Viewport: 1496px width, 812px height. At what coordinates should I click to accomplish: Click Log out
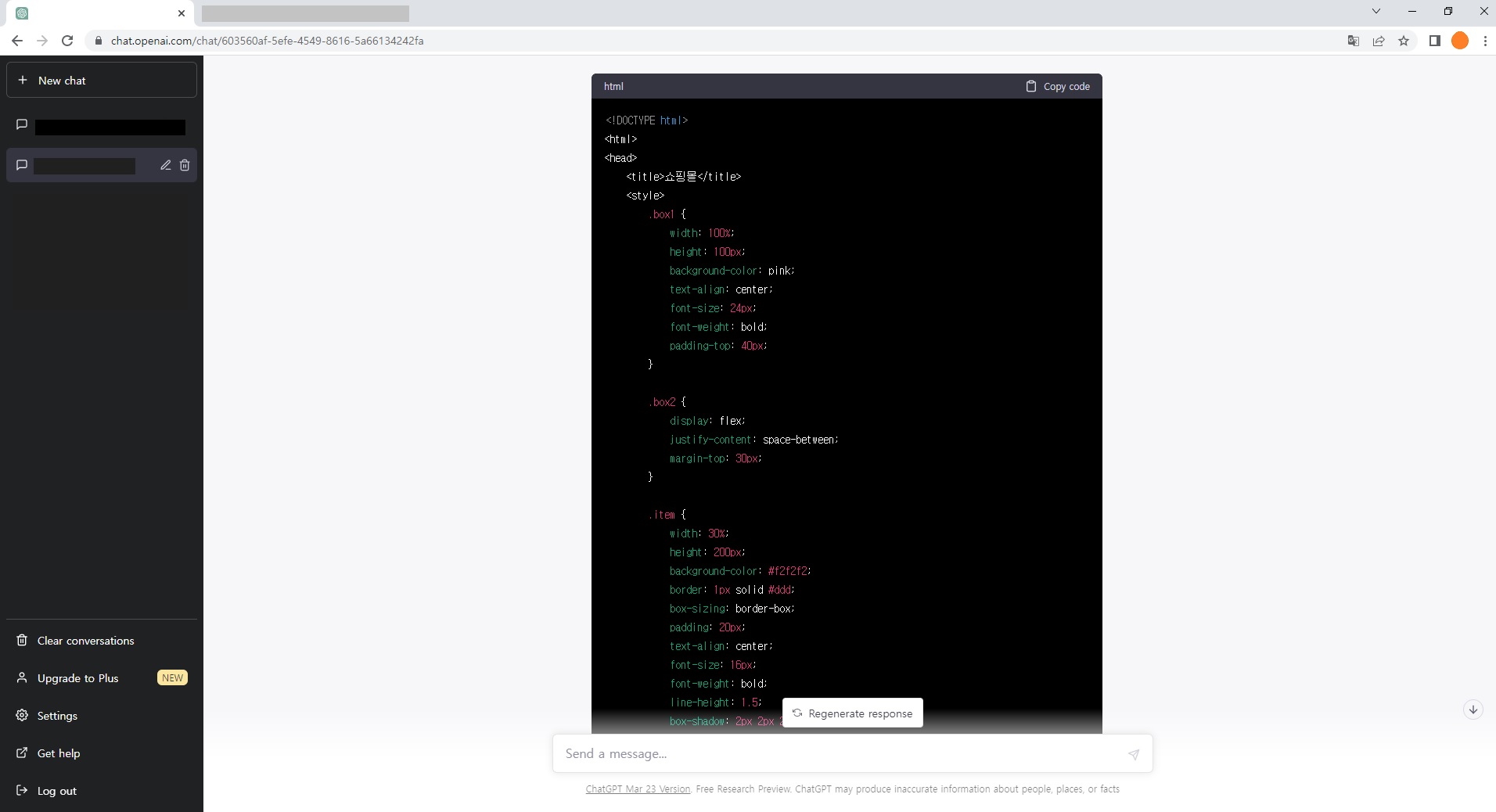[x=102, y=791]
